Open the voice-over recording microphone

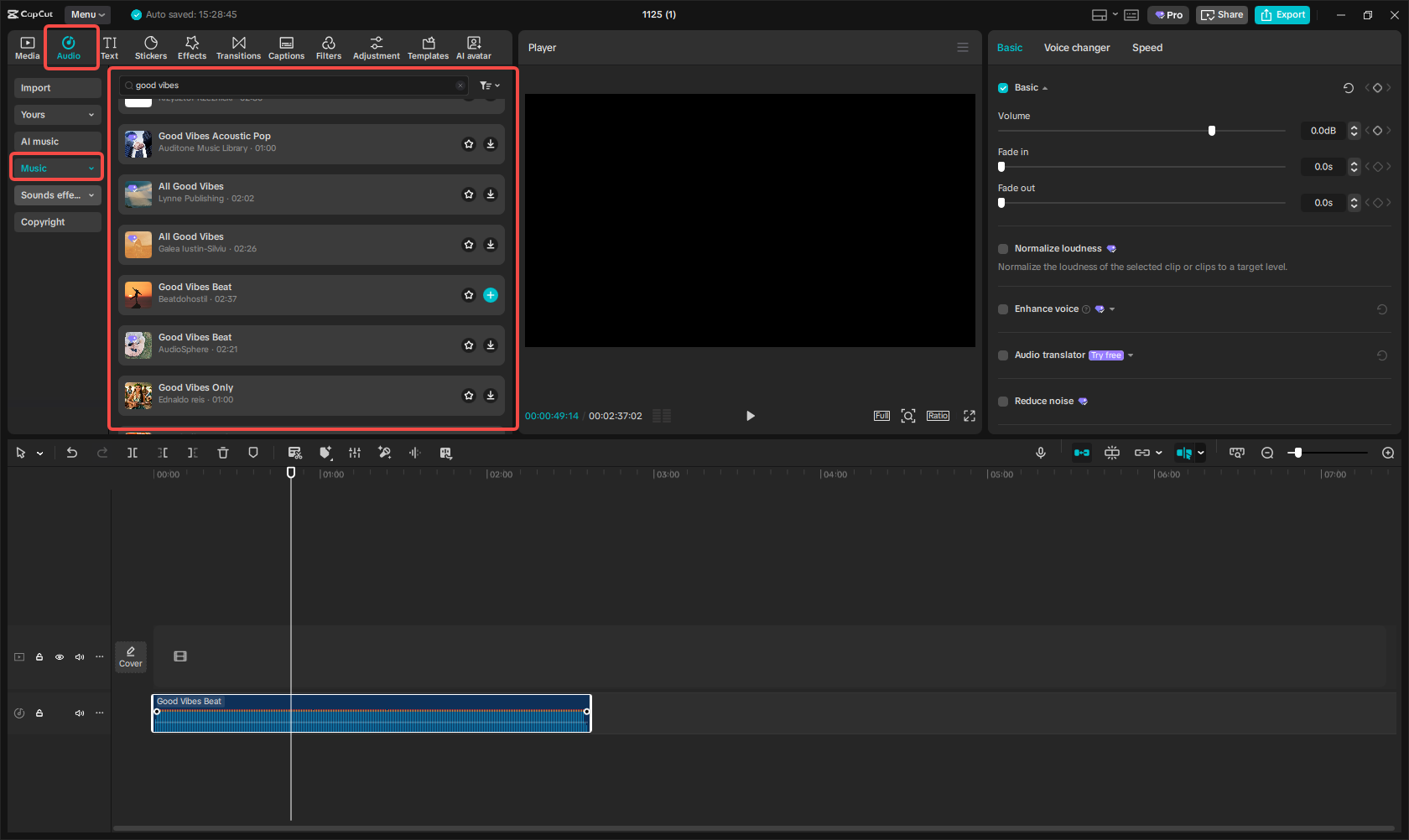point(1040,453)
